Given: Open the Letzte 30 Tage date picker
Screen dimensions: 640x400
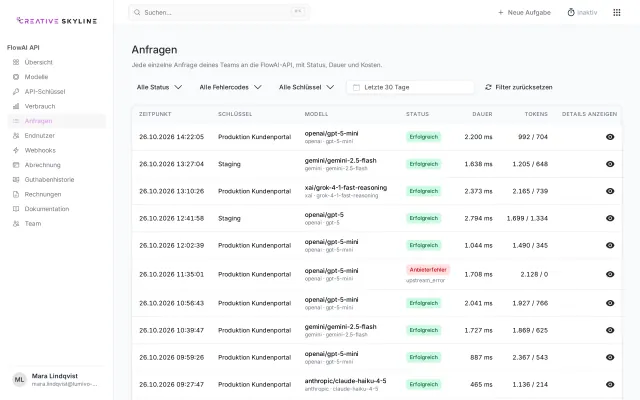Looking at the screenshot, I should tap(410, 87).
